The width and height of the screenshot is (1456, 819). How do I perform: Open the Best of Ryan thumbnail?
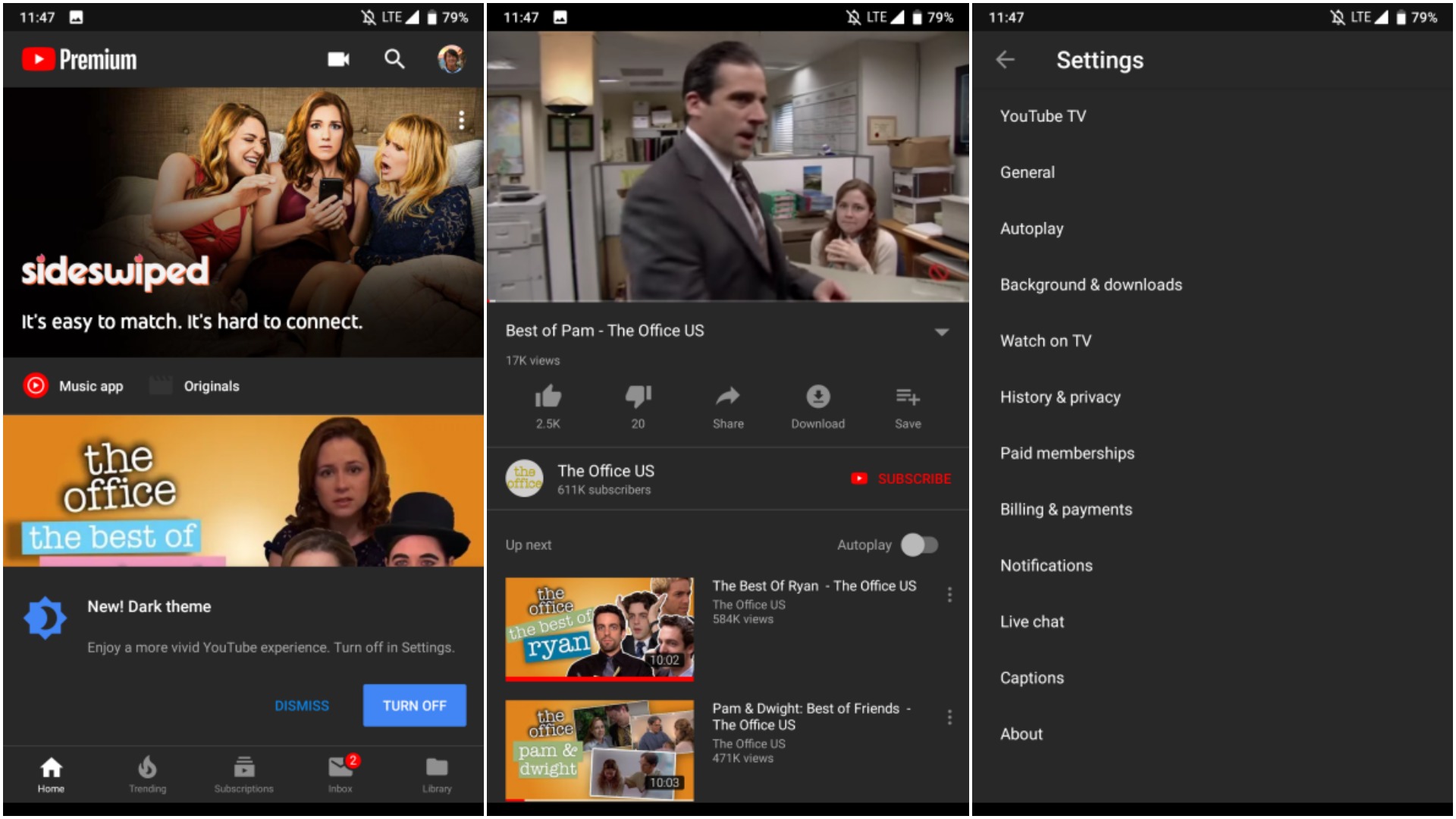coord(599,629)
